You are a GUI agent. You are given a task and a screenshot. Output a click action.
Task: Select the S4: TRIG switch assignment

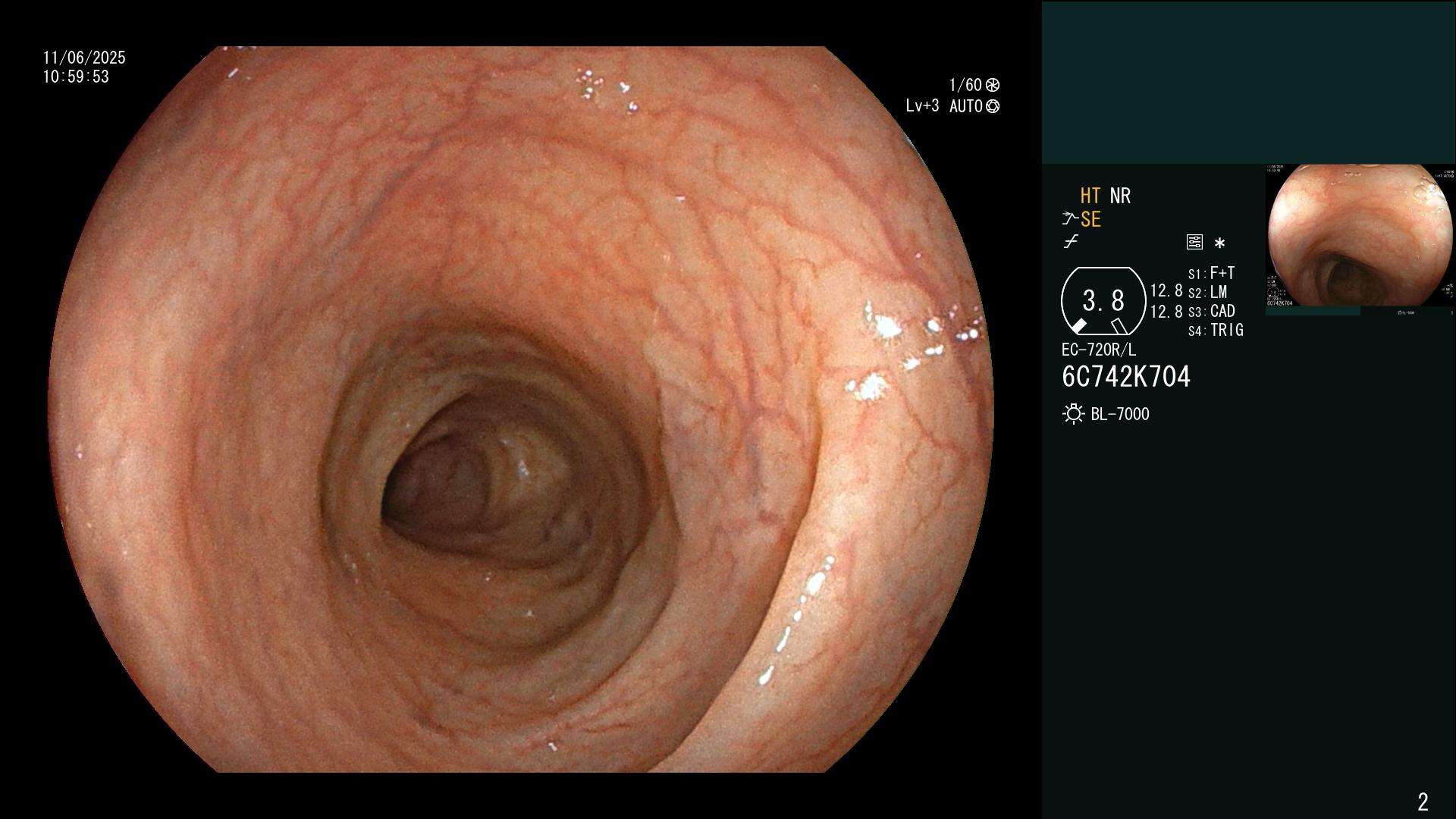tap(1216, 330)
